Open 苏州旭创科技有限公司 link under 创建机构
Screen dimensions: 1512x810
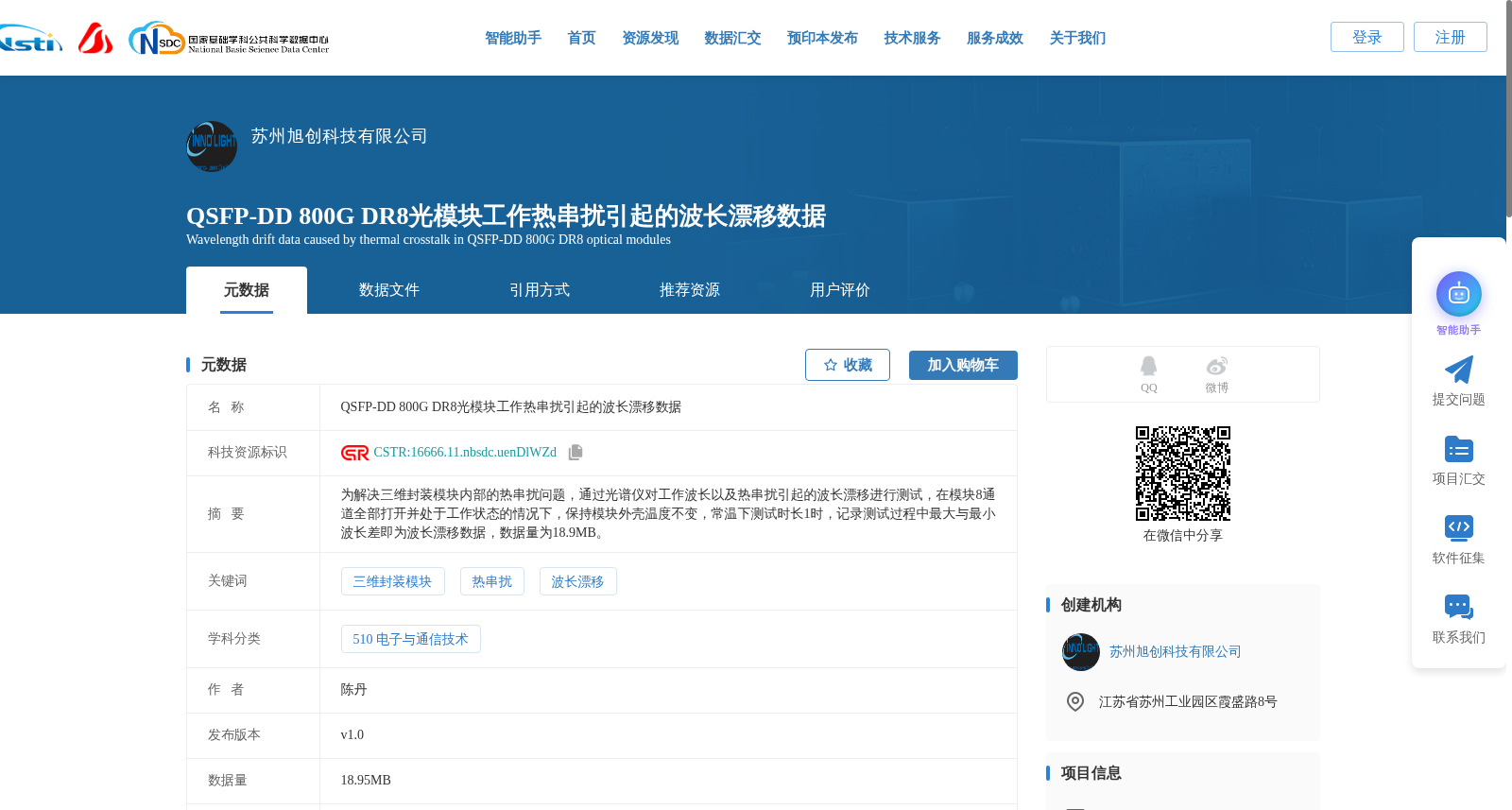click(1175, 652)
